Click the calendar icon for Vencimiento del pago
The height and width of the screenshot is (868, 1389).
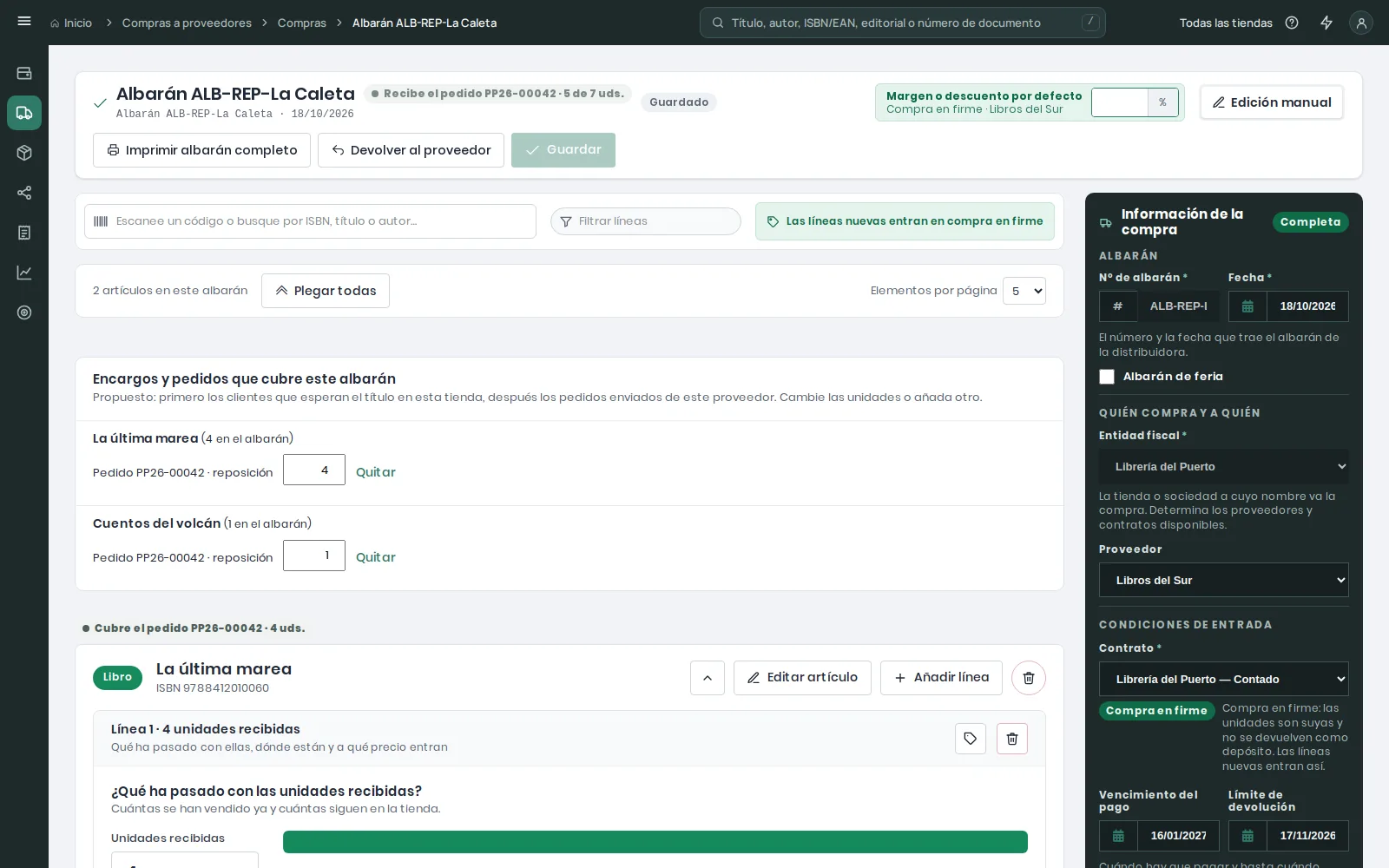tap(1118, 836)
